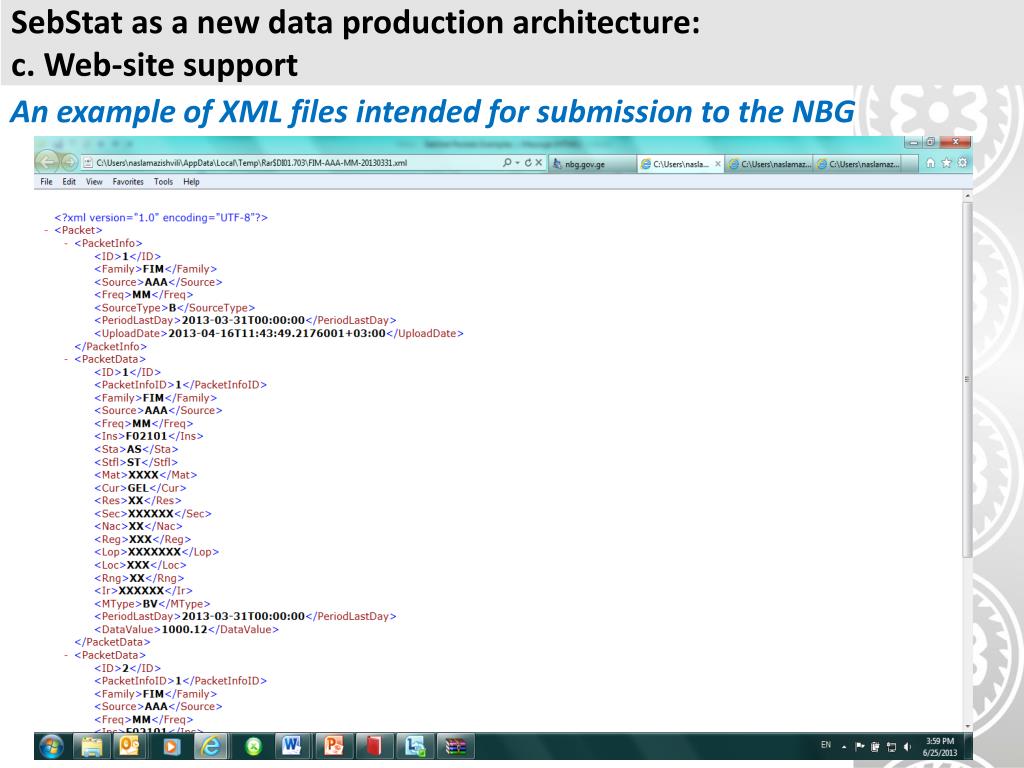Go forward with the browser Forward arrow
The height and width of the screenshot is (768, 1024).
[69, 162]
